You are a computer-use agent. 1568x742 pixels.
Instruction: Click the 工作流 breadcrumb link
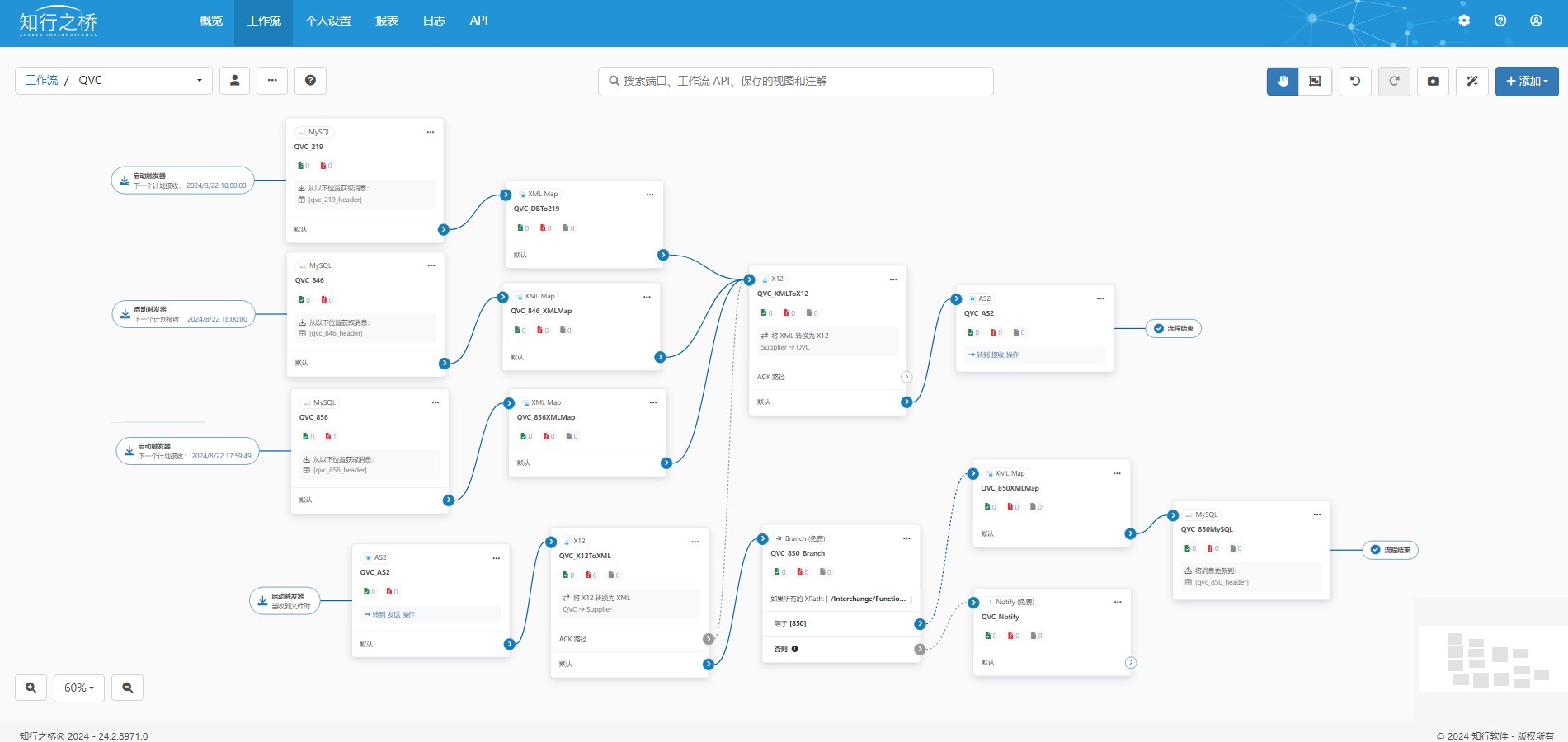[x=42, y=80]
